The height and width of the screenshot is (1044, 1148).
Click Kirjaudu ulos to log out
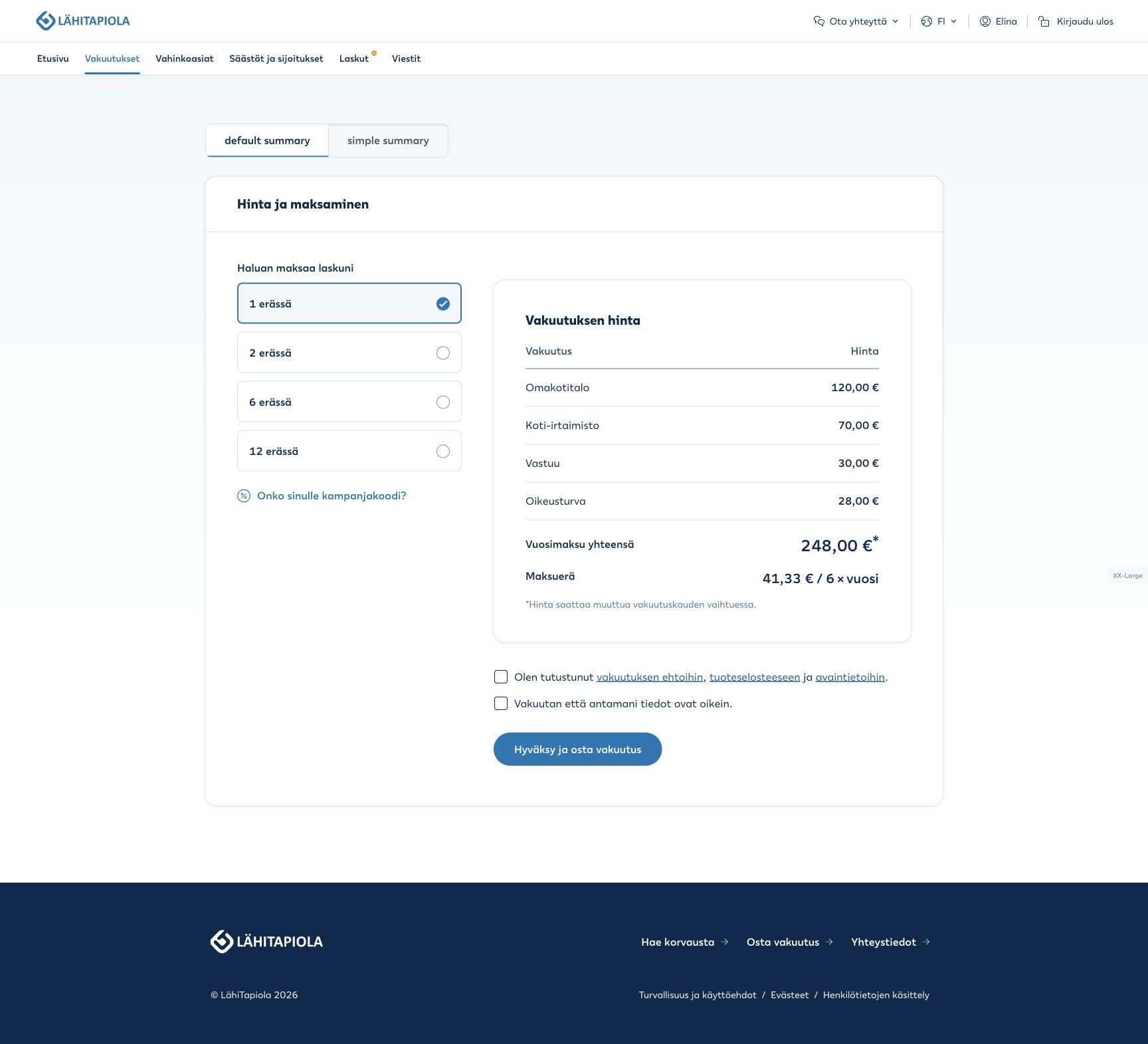click(1085, 21)
